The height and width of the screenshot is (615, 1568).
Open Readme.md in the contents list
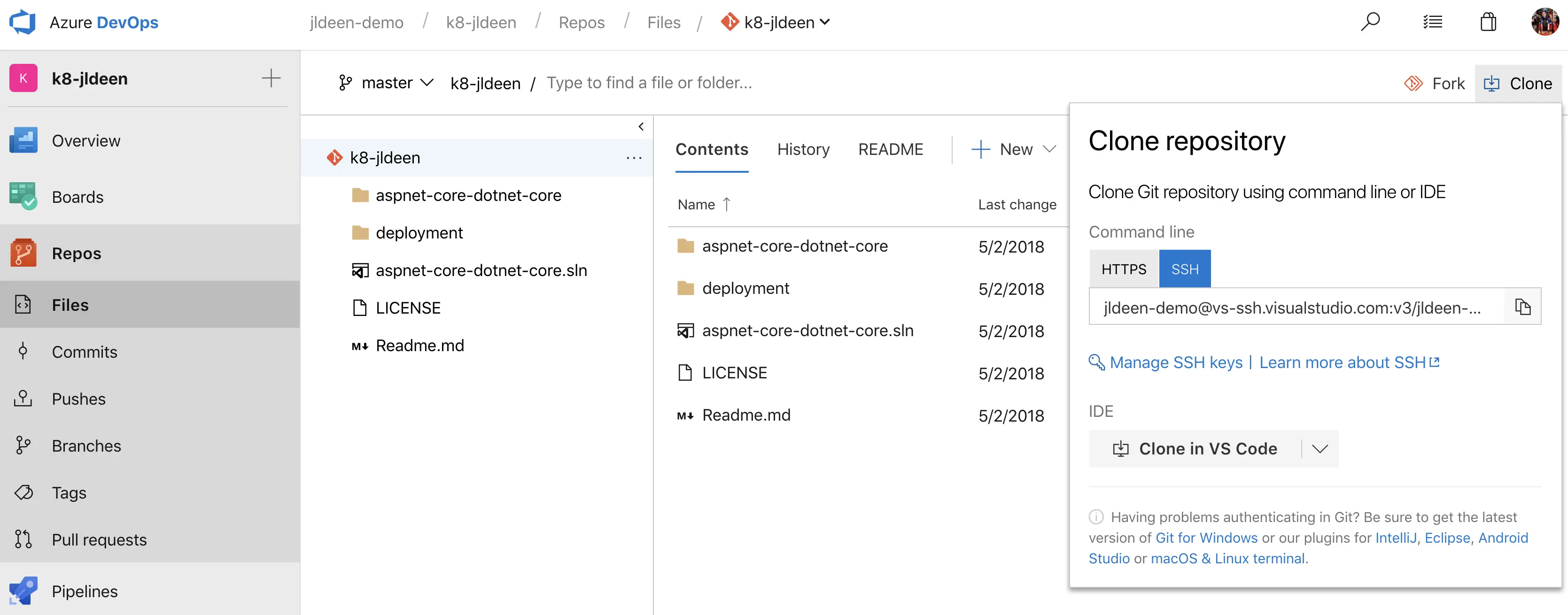[x=745, y=415]
